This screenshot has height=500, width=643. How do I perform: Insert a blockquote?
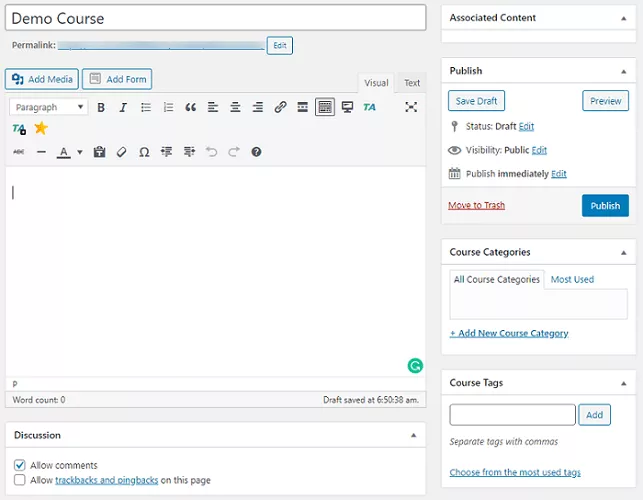coord(190,107)
